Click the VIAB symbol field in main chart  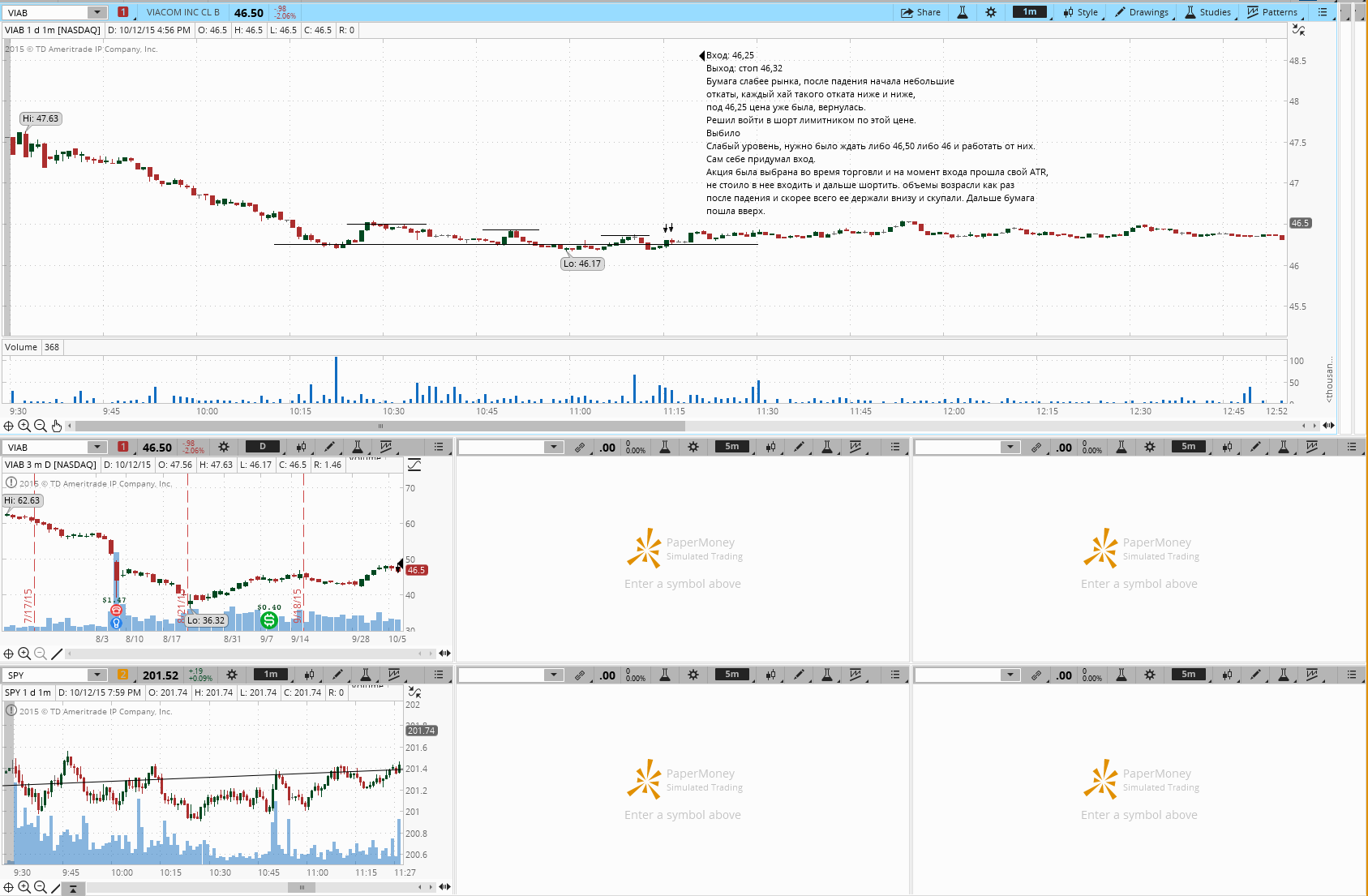(x=45, y=12)
